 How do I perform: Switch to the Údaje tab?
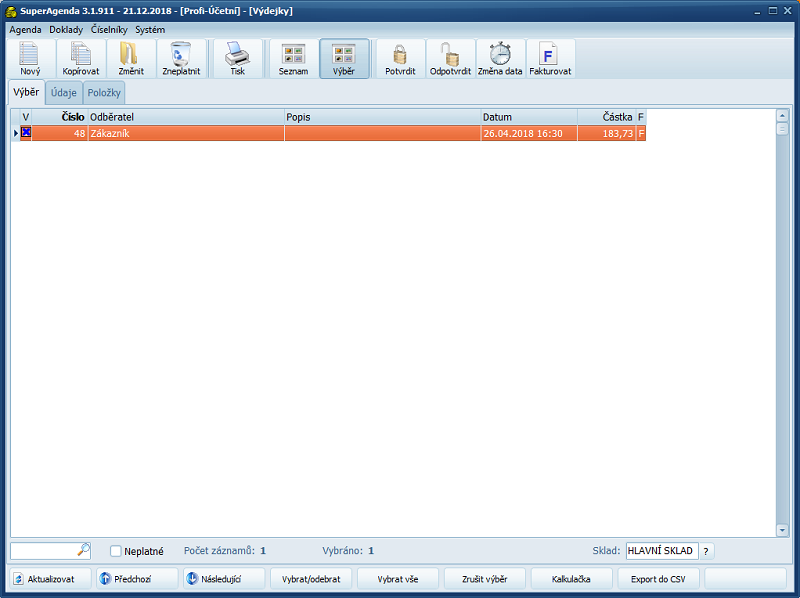[x=64, y=93]
